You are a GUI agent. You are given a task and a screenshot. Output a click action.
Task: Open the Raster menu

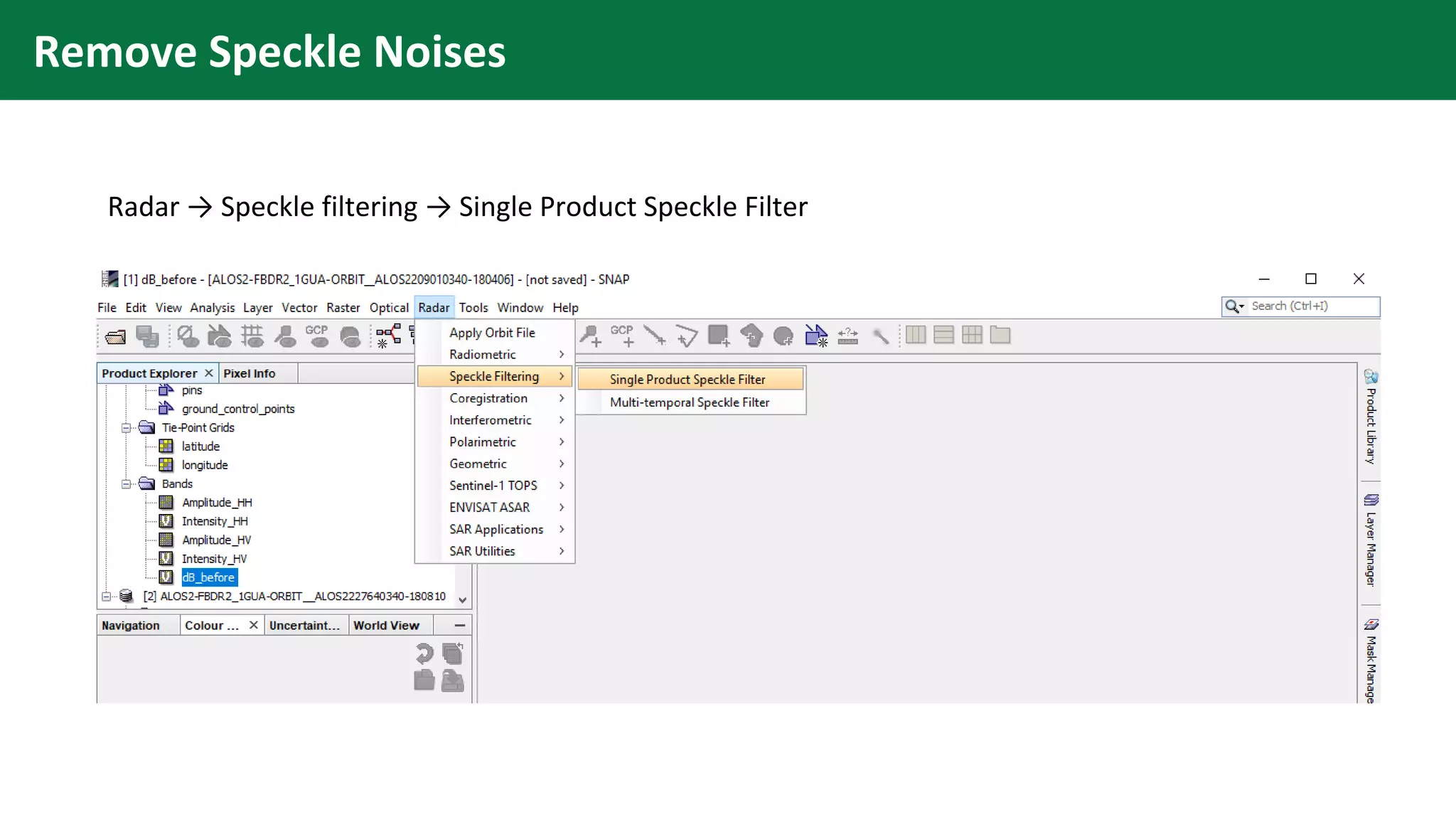coord(343,308)
